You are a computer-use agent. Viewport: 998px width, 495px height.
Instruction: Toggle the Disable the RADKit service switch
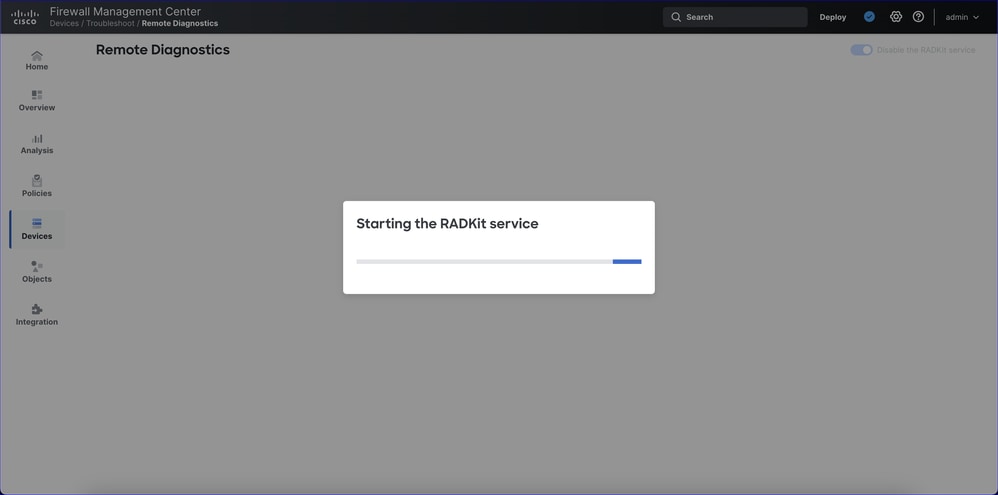coord(861,50)
